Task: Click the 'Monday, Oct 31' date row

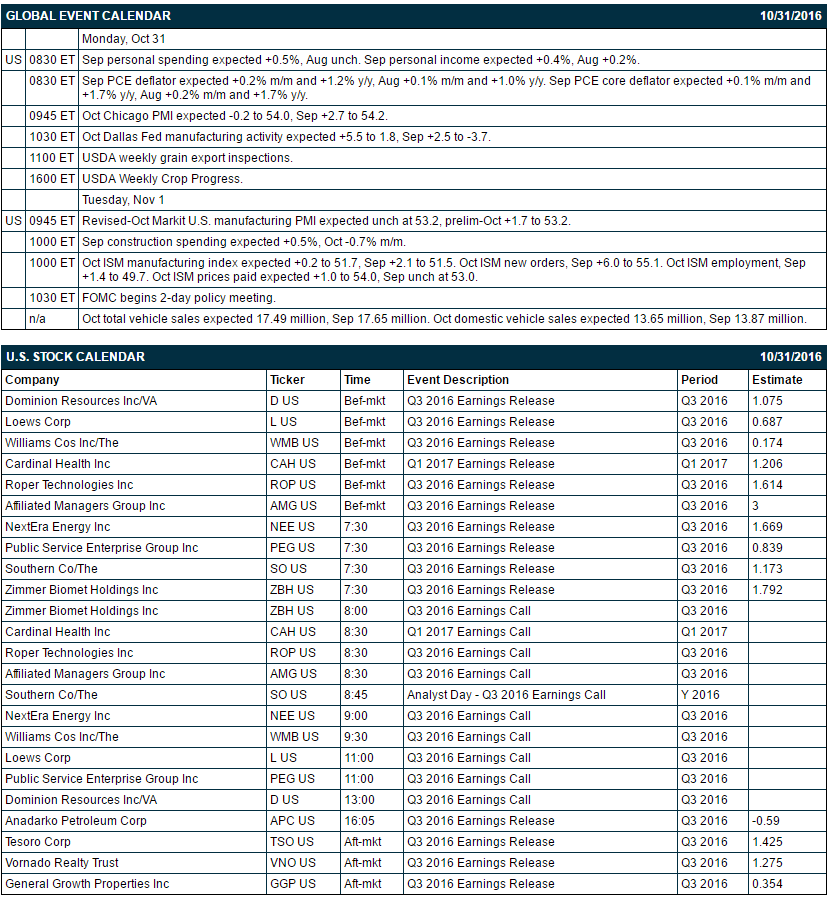Action: tap(124, 39)
